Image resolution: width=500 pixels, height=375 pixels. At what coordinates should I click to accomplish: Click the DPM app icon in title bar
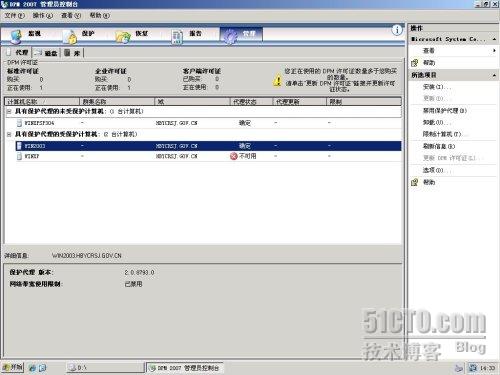pyautogui.click(x=4, y=4)
